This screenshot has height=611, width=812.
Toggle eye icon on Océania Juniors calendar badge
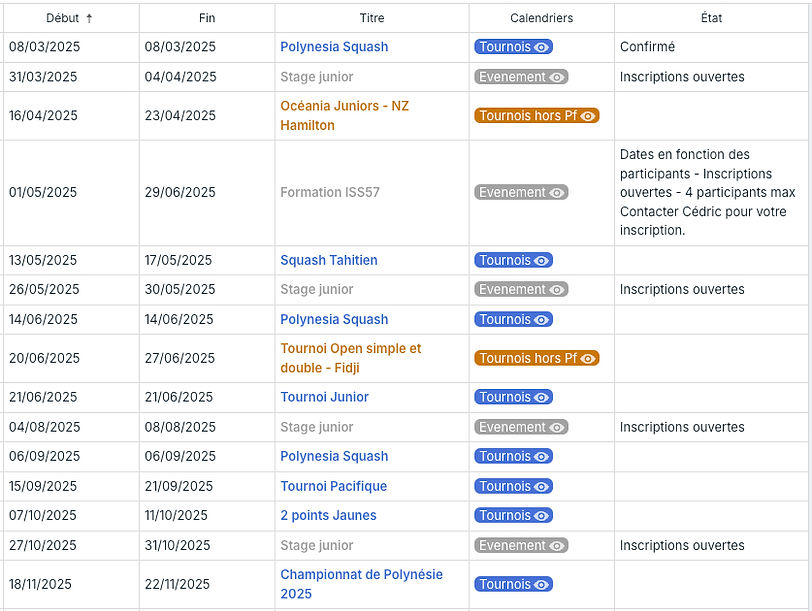pyautogui.click(x=588, y=116)
